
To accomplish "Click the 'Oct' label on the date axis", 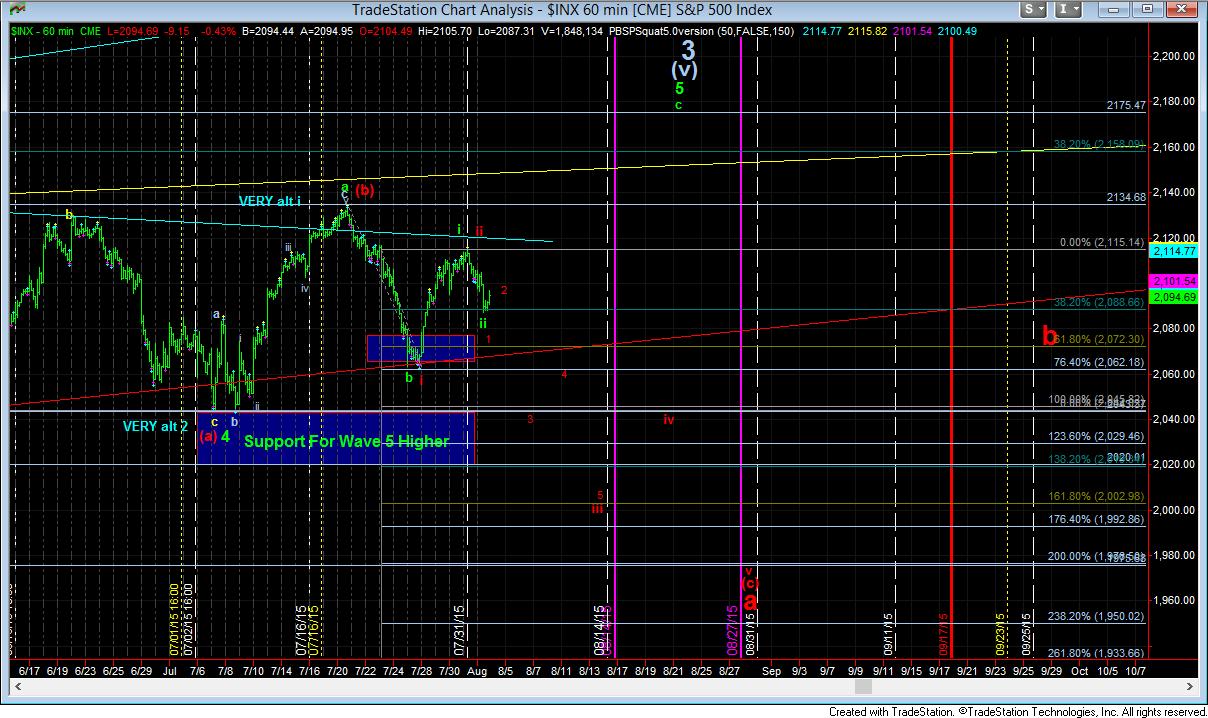I will tap(1079, 670).
